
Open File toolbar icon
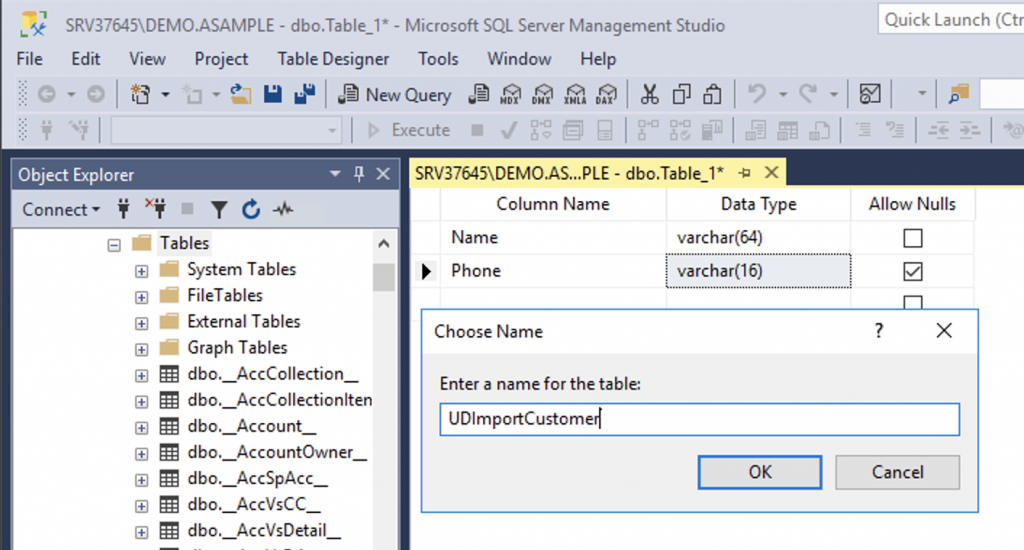click(x=241, y=95)
